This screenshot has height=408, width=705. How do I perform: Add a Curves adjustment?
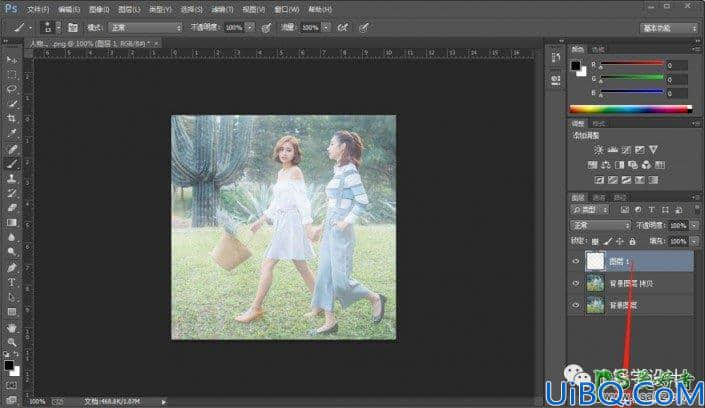click(x=626, y=150)
